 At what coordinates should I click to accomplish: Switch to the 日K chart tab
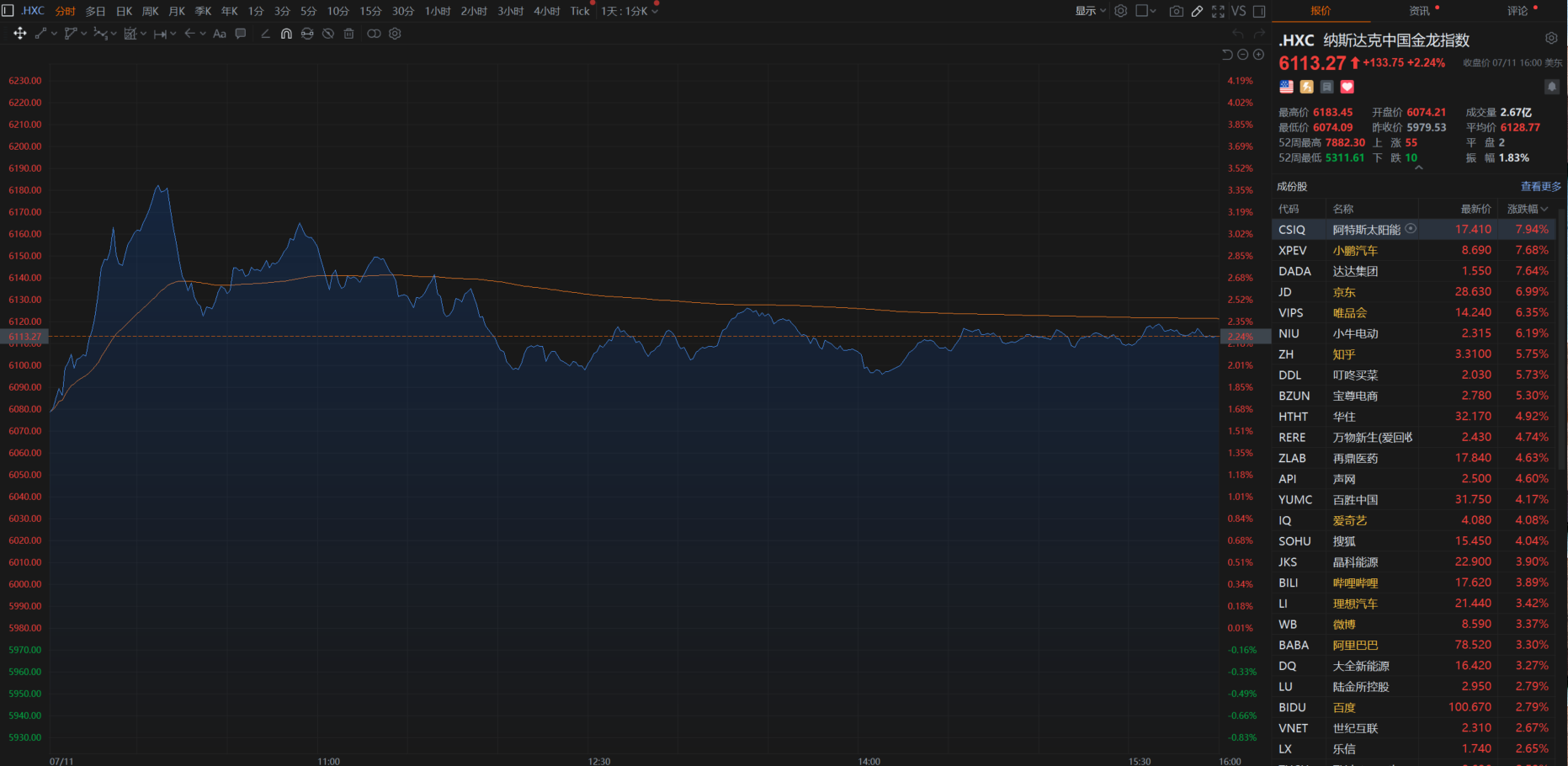point(124,11)
